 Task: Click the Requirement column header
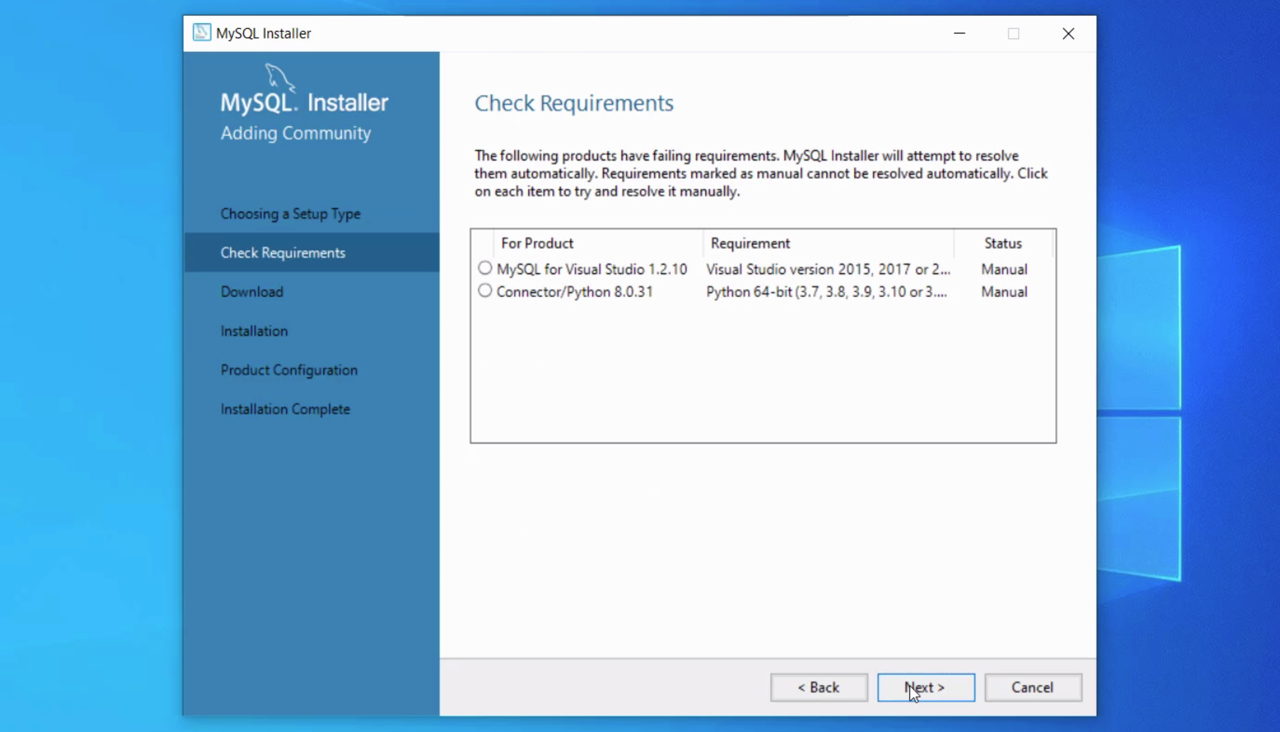click(x=750, y=243)
